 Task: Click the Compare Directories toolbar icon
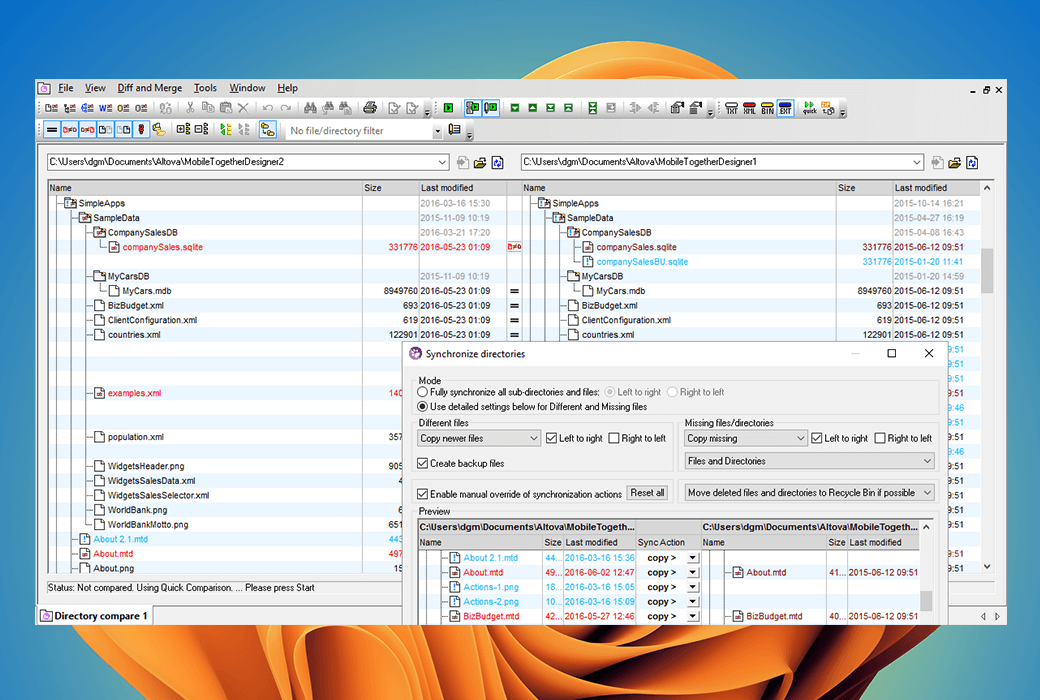click(x=70, y=108)
